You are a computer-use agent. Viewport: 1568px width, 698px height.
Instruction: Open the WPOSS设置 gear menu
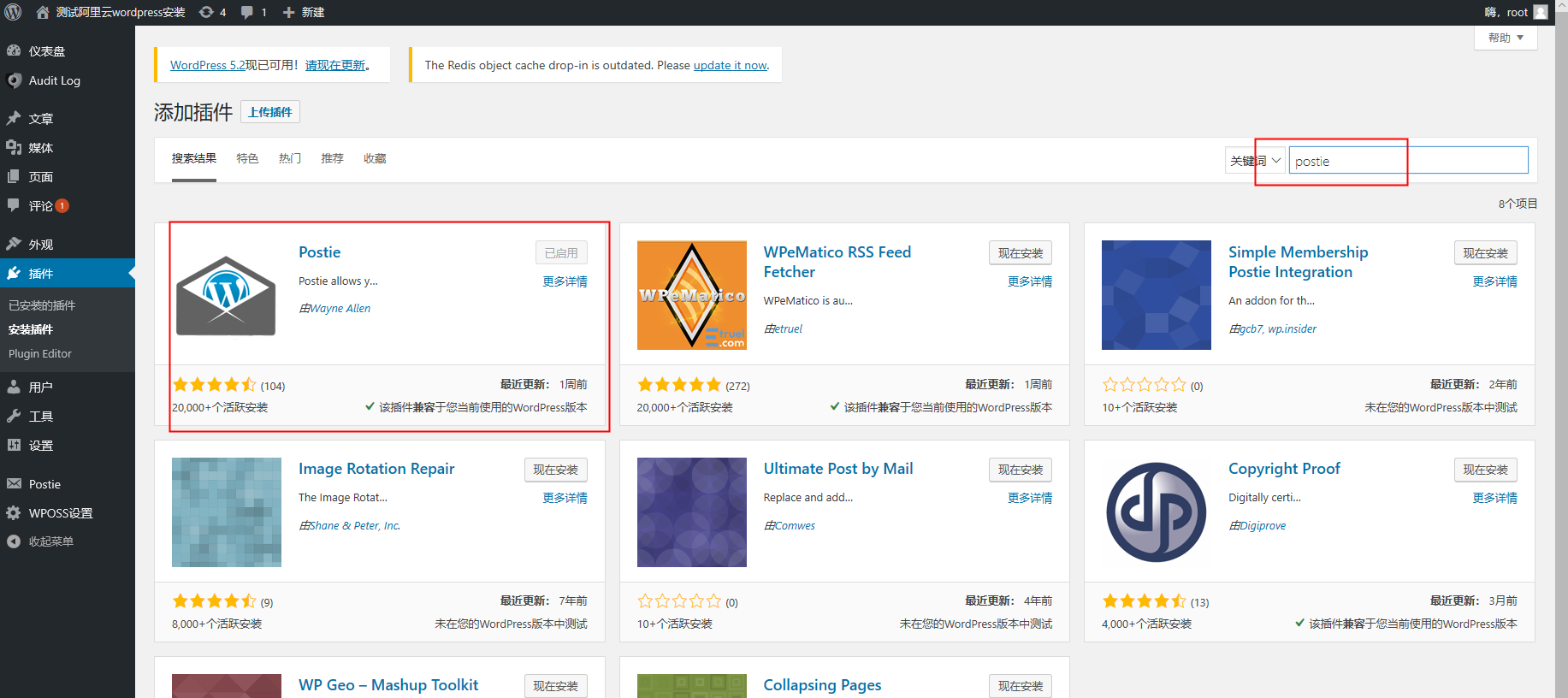[60, 513]
